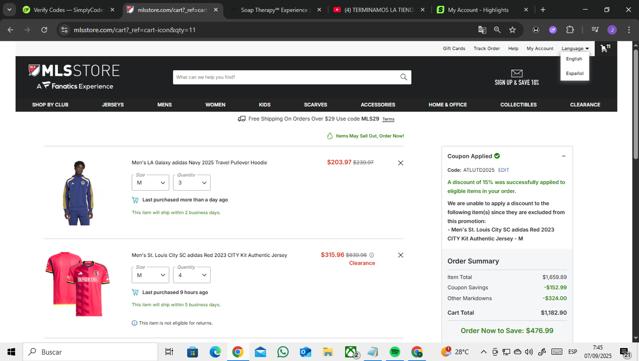Open Scarves category
Screen dimensions: 639x361
click(315, 105)
